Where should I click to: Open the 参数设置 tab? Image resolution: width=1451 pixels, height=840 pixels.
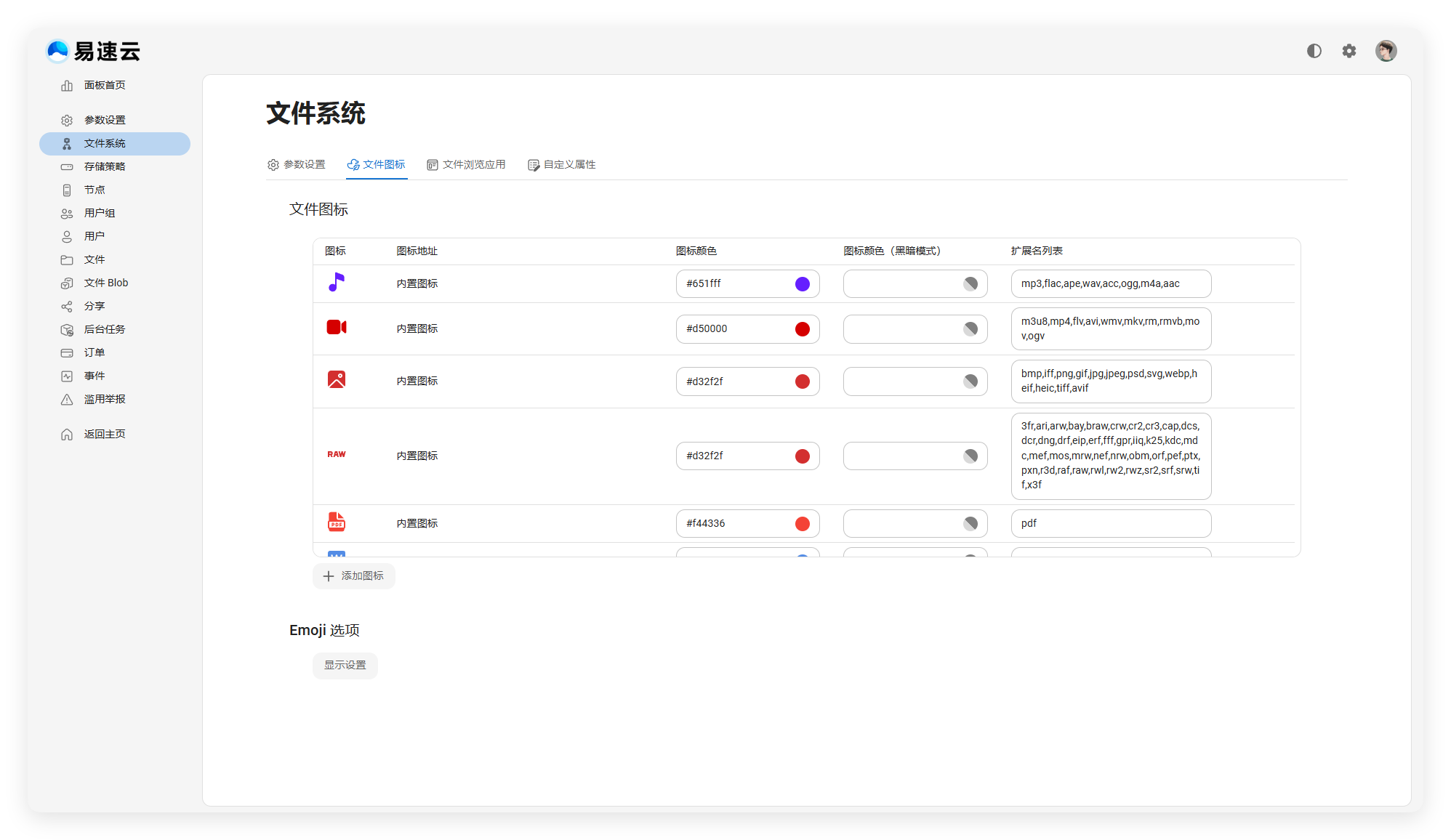(297, 165)
